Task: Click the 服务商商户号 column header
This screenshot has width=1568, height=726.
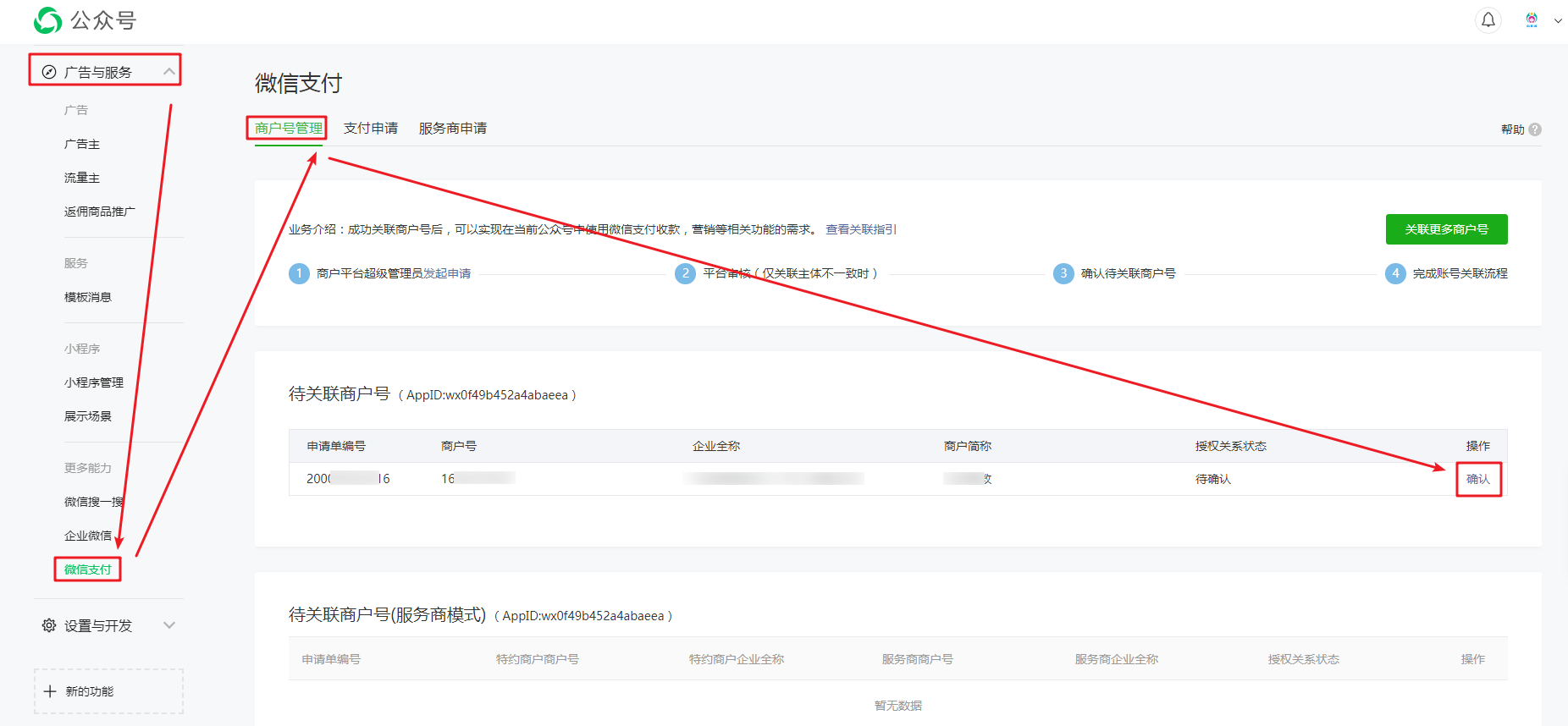Action: pos(918,659)
